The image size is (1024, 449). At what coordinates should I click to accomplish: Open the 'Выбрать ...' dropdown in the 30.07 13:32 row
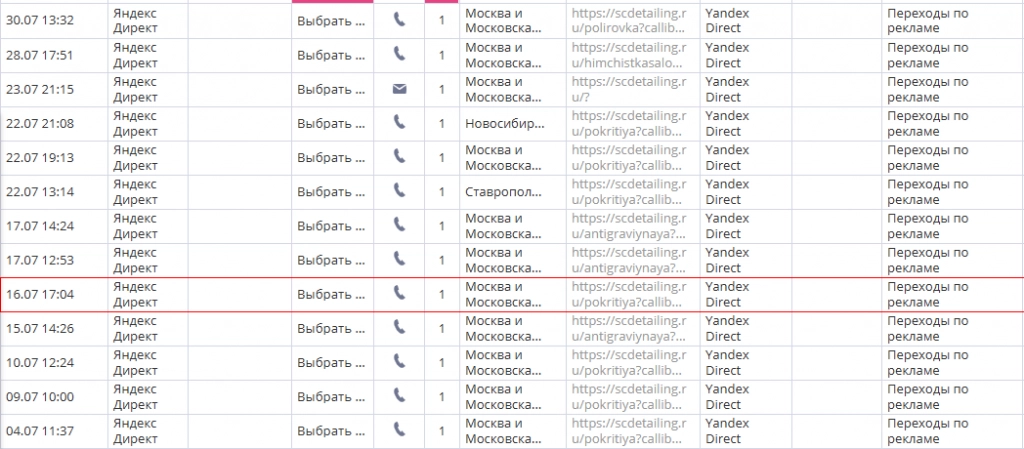point(332,21)
